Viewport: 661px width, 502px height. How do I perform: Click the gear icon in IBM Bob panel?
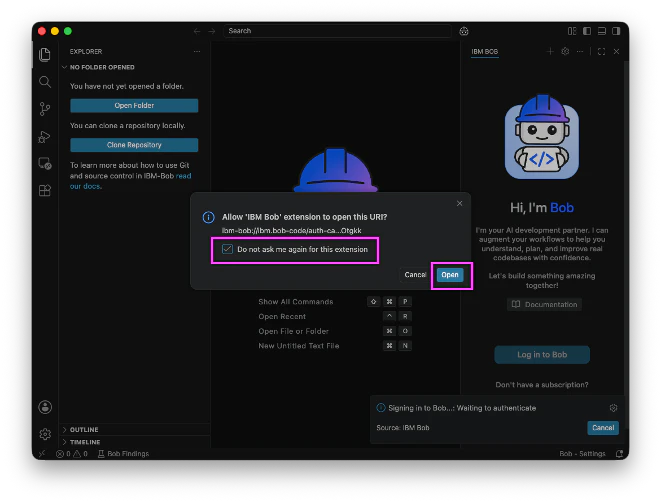pos(565,51)
